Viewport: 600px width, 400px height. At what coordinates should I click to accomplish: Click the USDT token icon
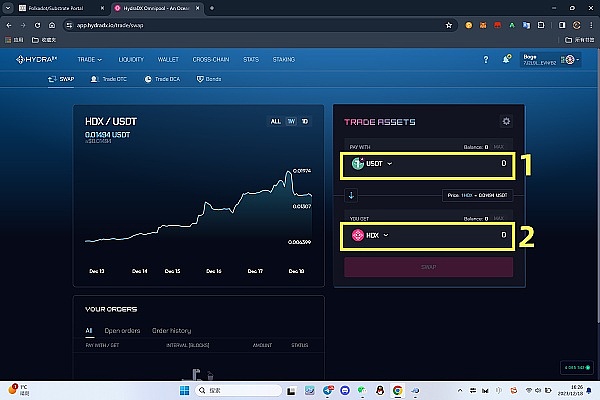pyautogui.click(x=358, y=163)
